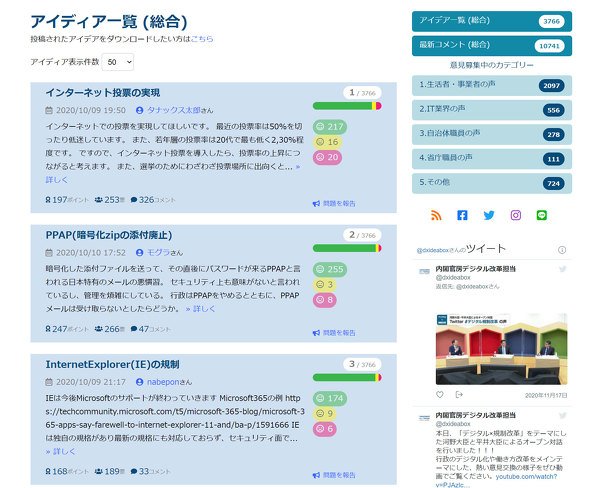The width and height of the screenshot is (590, 488).
Task: Click 内閣官房デジタル改革担当 on second tweet
Action: click(476, 415)
